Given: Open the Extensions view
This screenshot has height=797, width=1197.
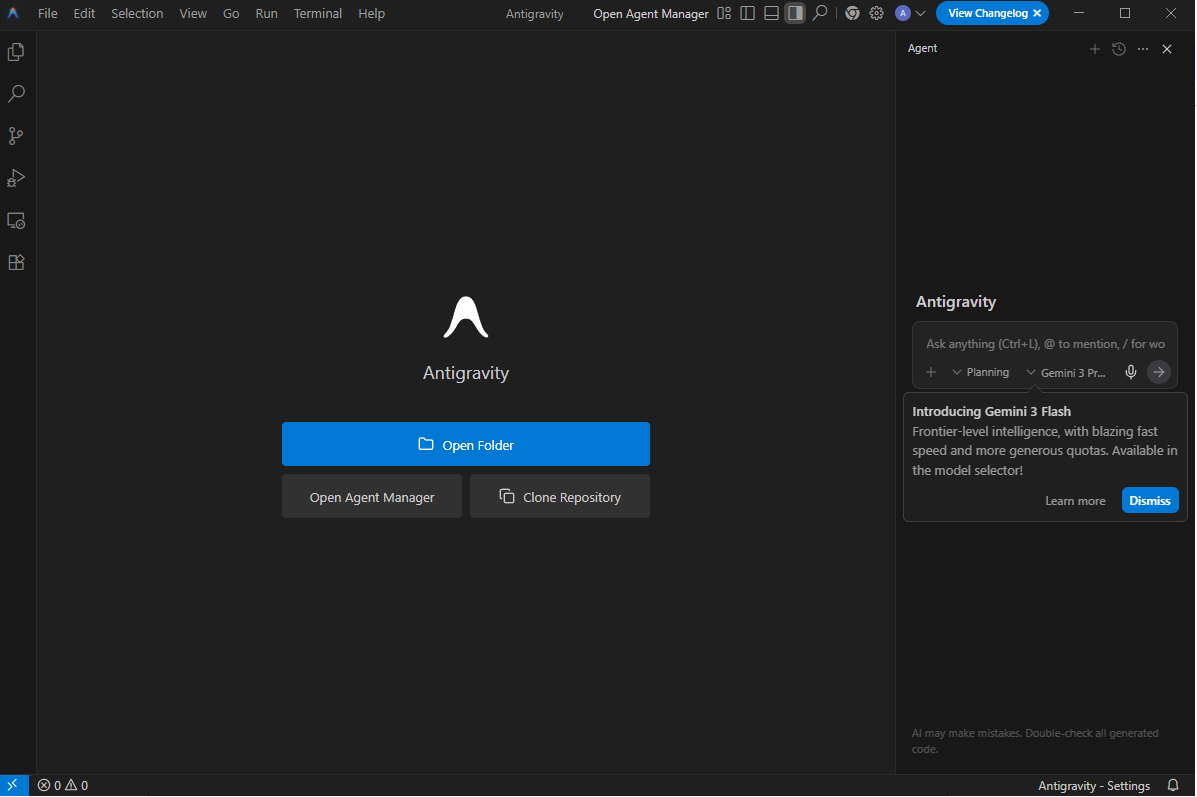Looking at the screenshot, I should tap(16, 262).
